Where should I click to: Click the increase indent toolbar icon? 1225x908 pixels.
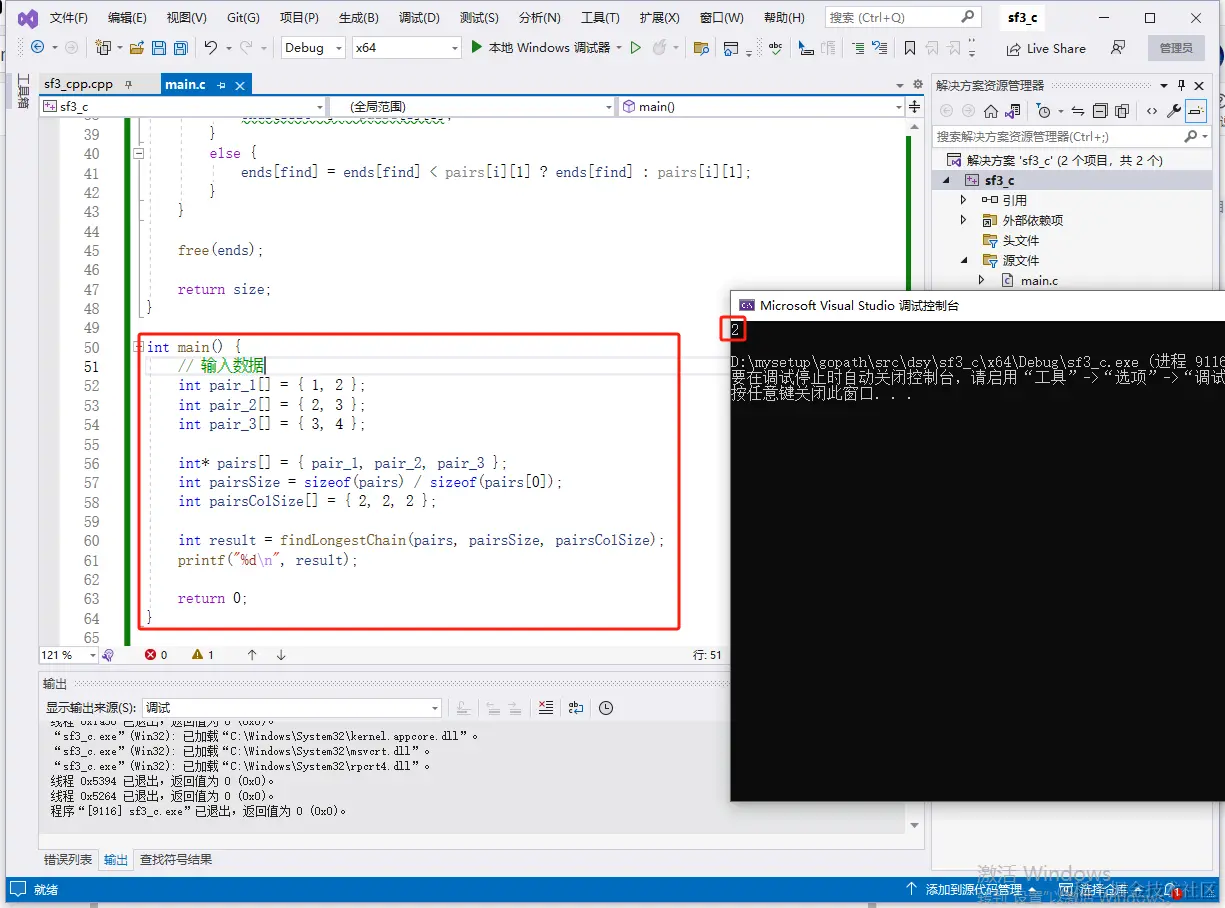857,48
